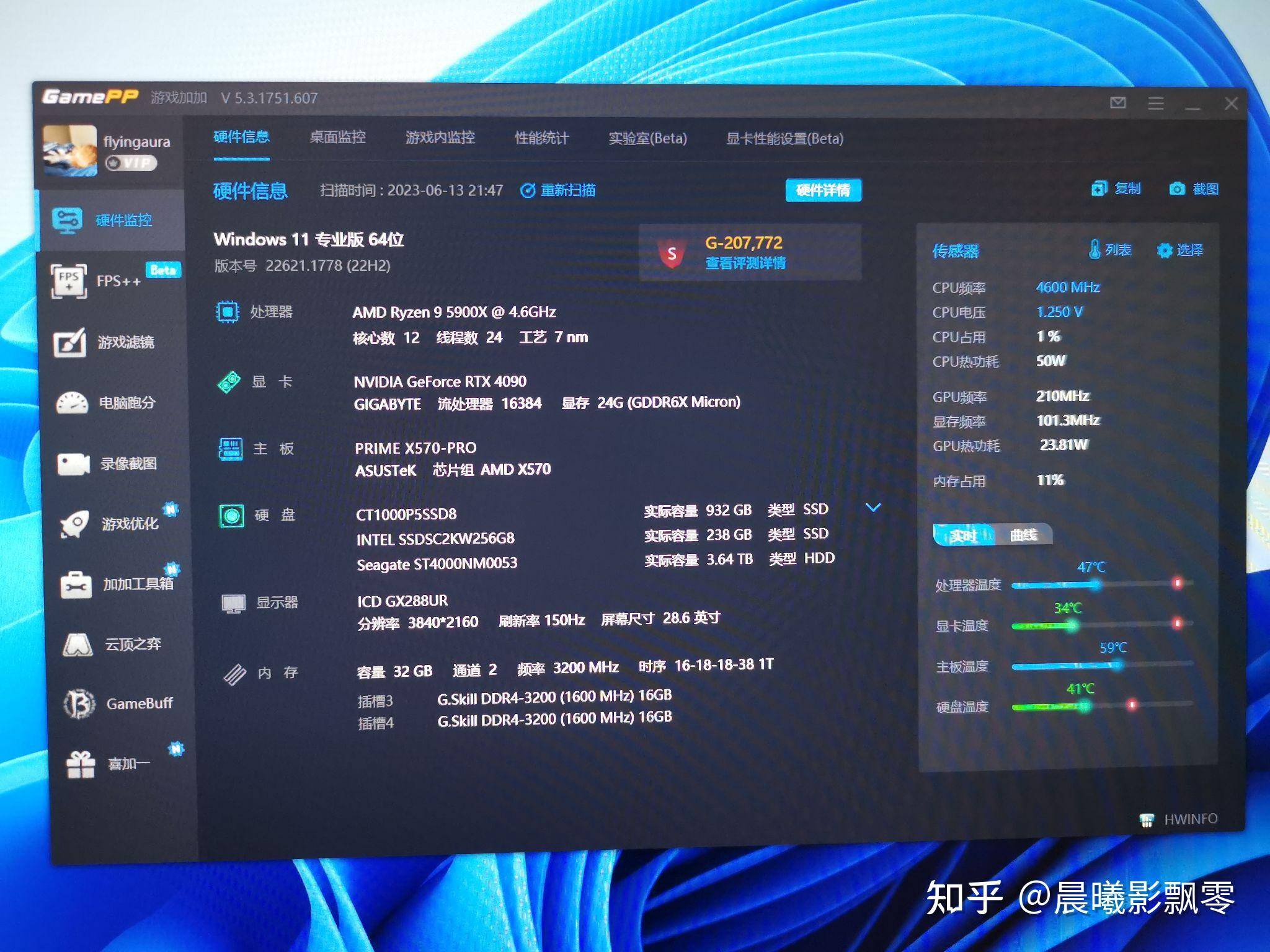The width and height of the screenshot is (1270, 952).
Task: Open 喜加一 gift icon
Action: [81, 764]
